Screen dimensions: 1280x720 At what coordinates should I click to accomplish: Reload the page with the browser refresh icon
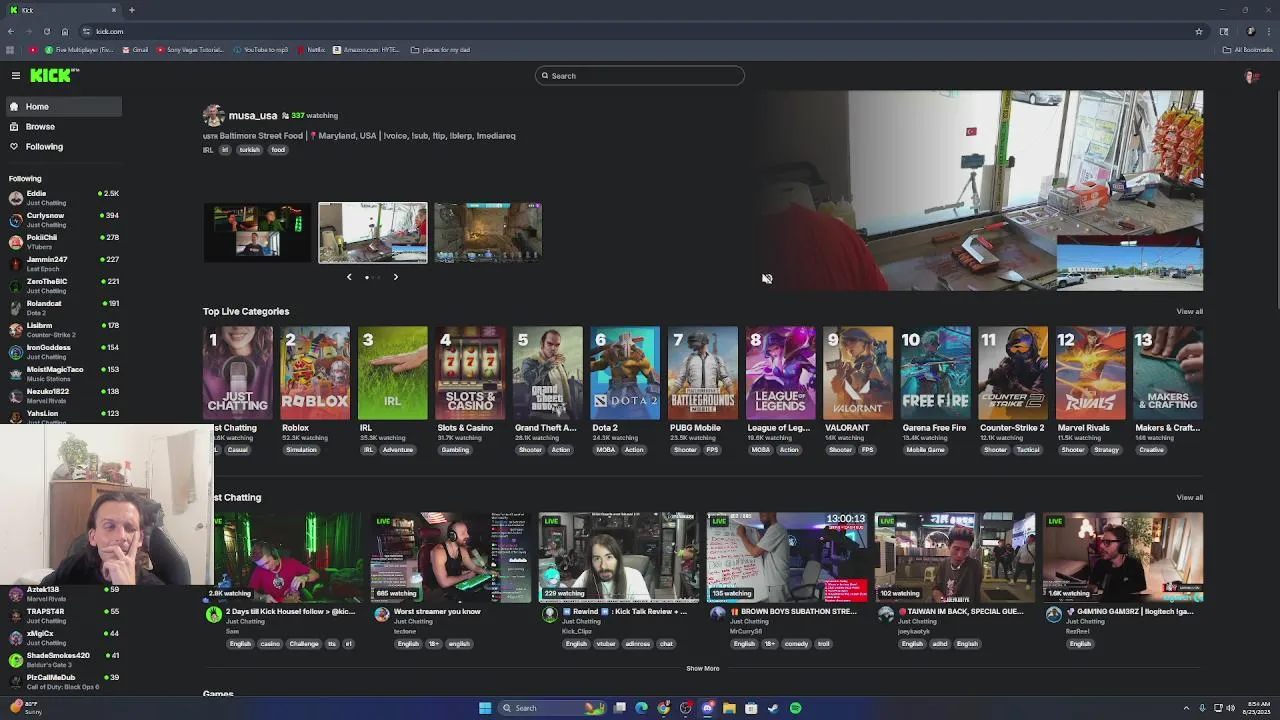(x=46, y=31)
